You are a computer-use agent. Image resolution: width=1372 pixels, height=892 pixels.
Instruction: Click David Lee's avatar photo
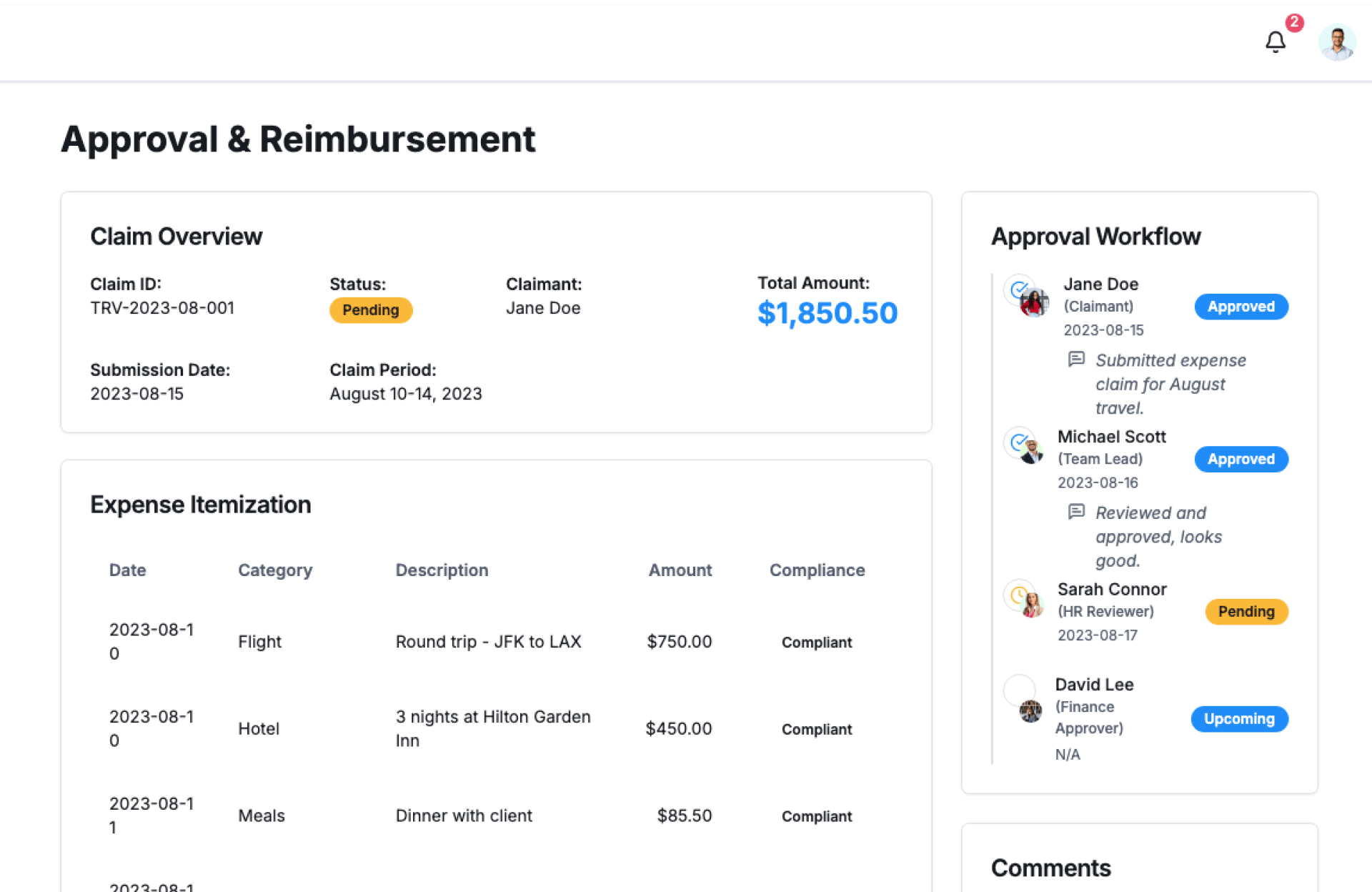coord(1030,711)
